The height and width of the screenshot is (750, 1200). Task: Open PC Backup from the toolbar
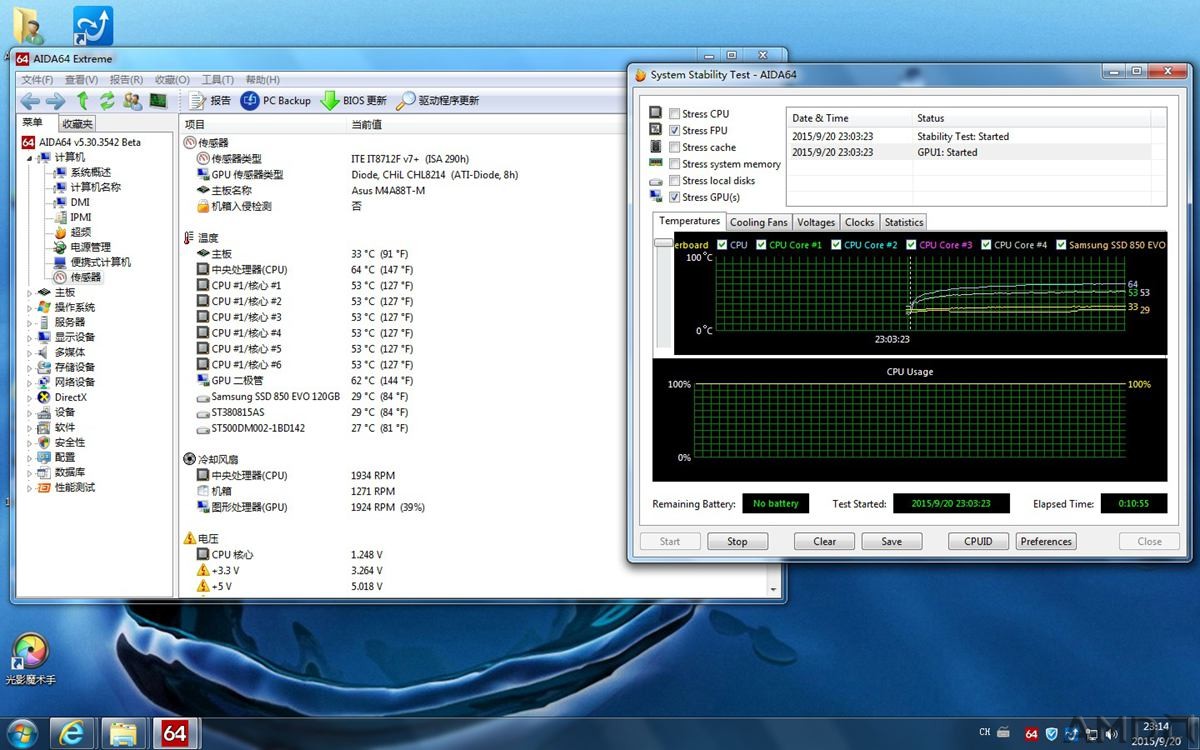pyautogui.click(x=276, y=101)
